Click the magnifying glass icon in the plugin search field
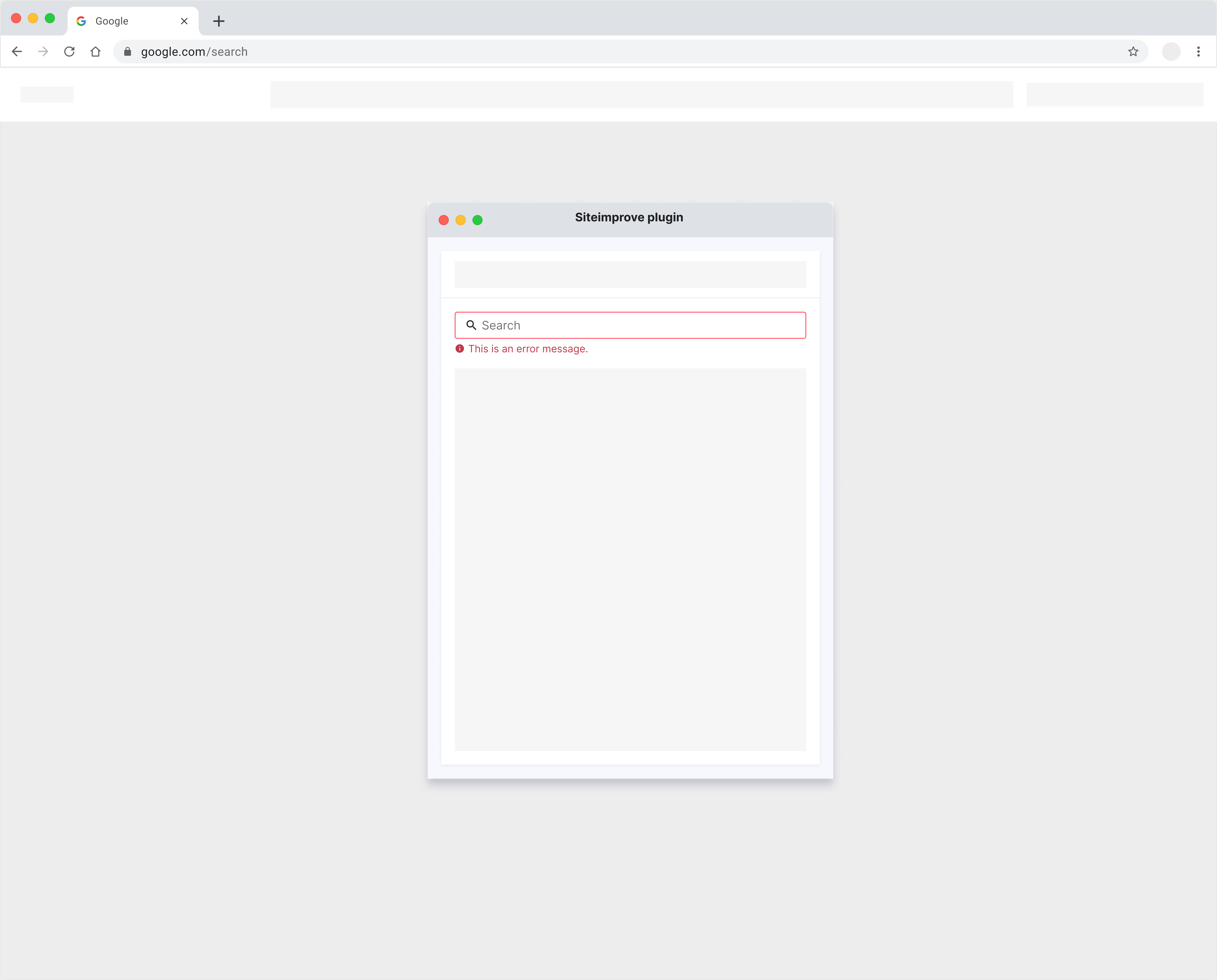Screen dimensions: 1217x980 (472, 325)
